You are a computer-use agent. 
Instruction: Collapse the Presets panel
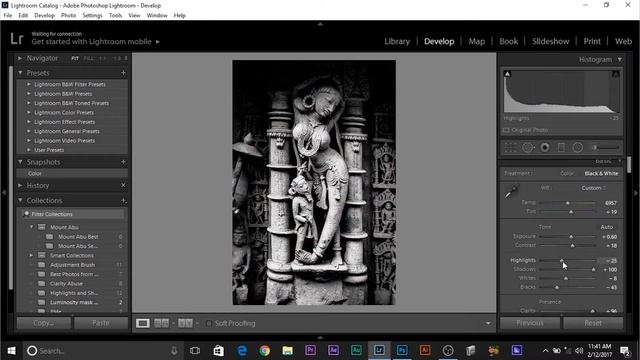point(20,73)
